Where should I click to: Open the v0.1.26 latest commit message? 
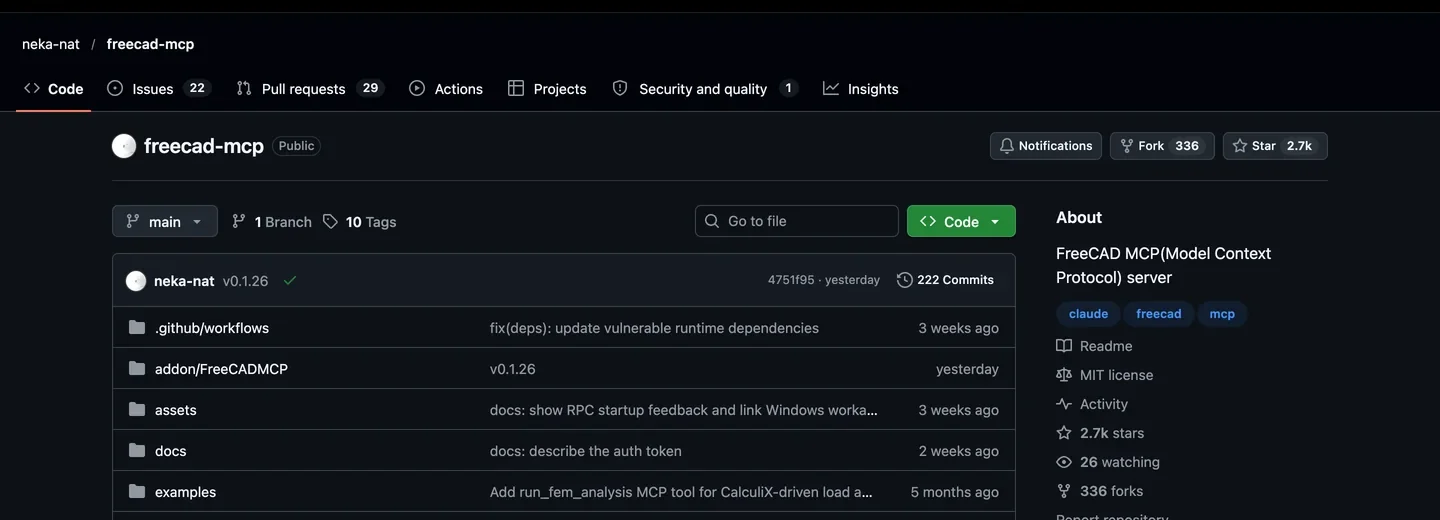click(245, 281)
